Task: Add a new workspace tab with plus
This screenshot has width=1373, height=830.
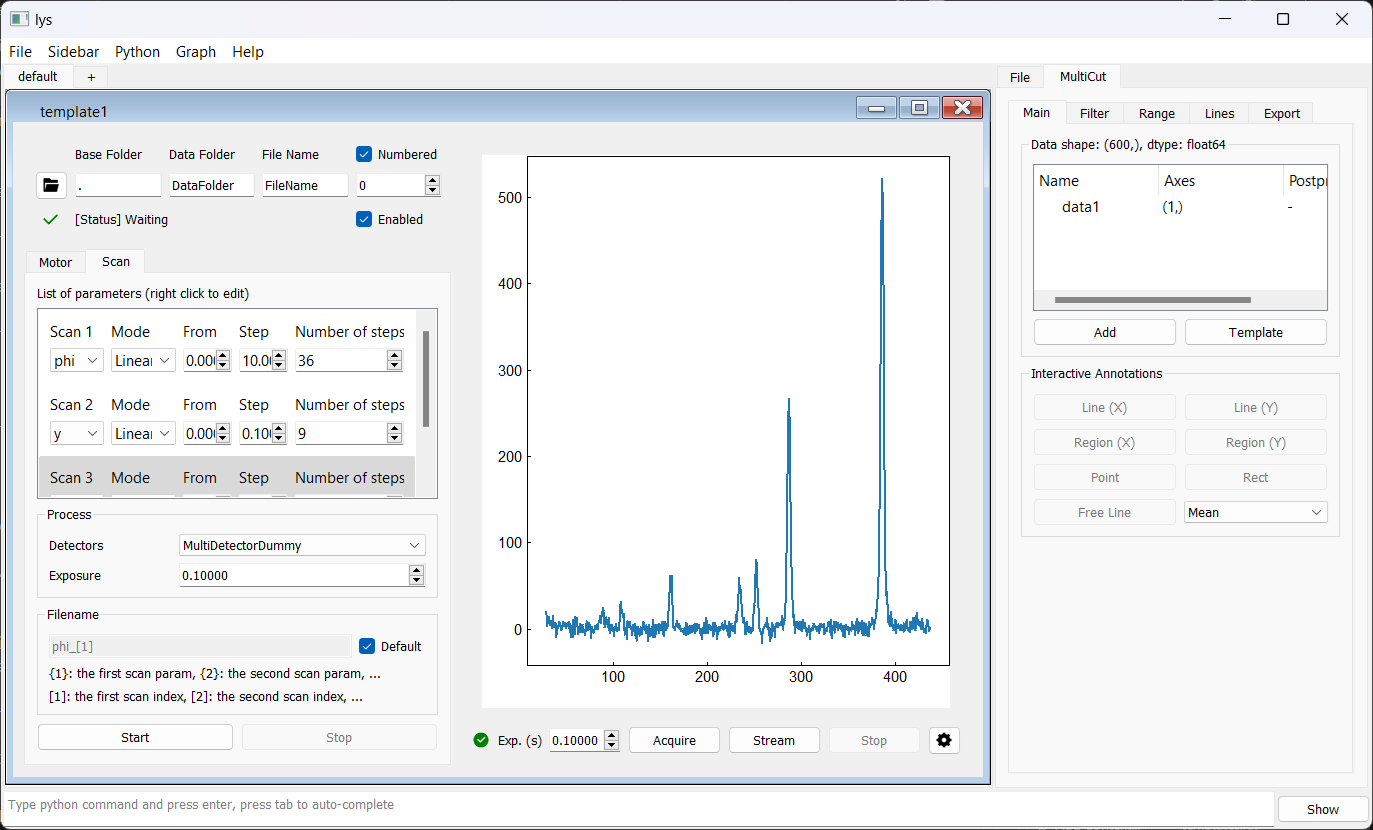Action: [x=91, y=77]
